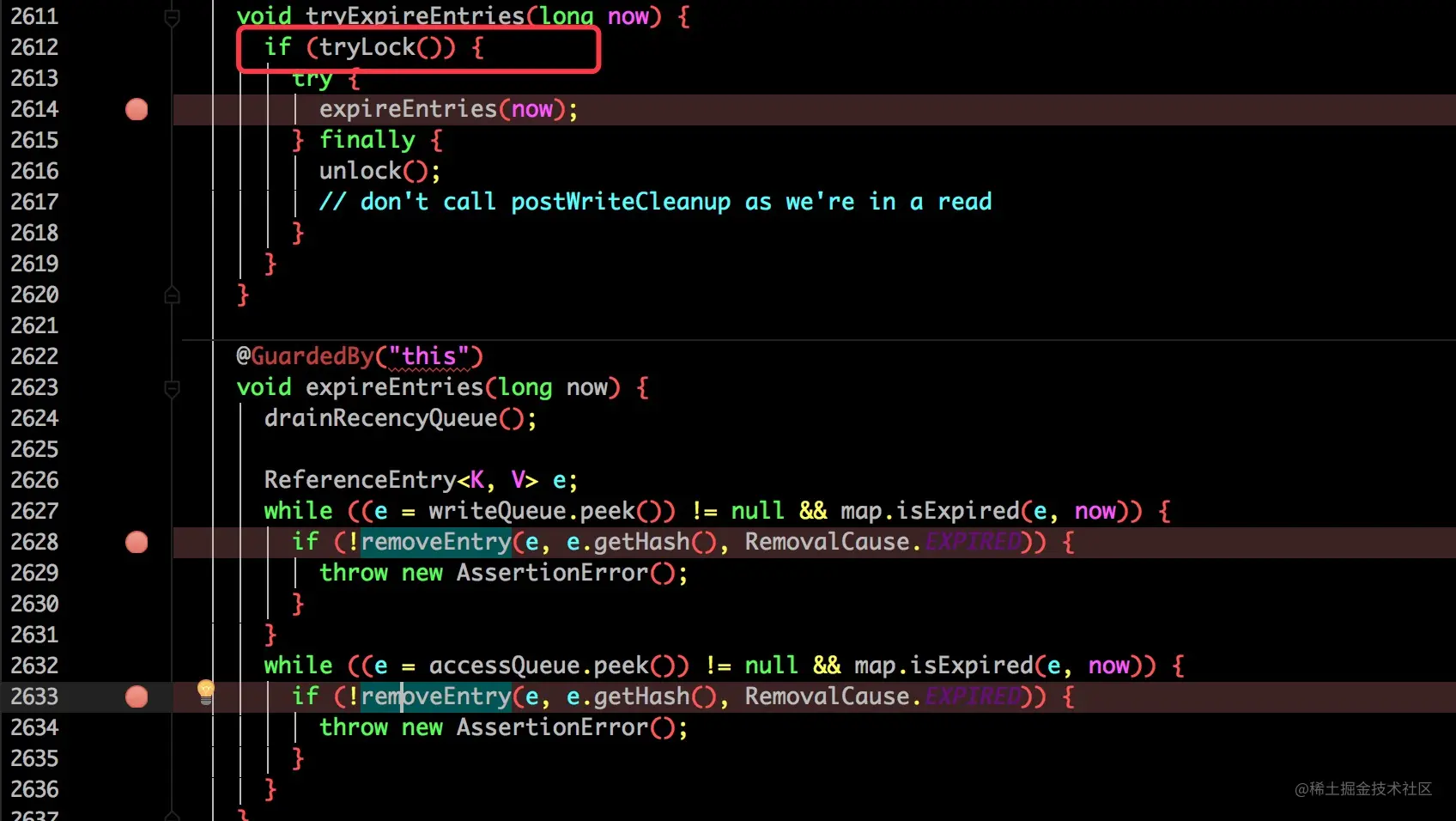
Task: Collapse the tryExpireEntries method fold marker
Action: 172,17
